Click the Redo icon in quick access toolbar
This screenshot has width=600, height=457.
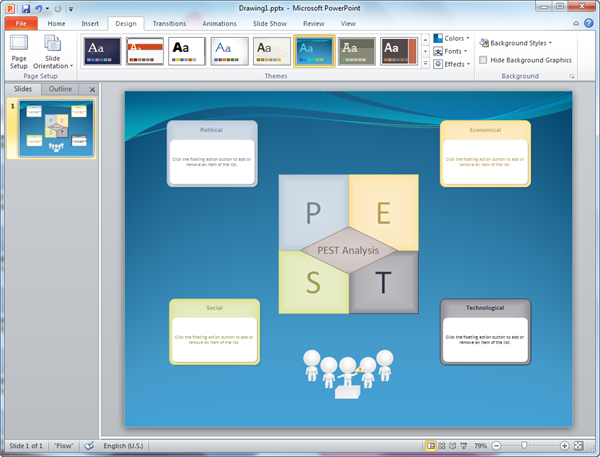pos(58,8)
